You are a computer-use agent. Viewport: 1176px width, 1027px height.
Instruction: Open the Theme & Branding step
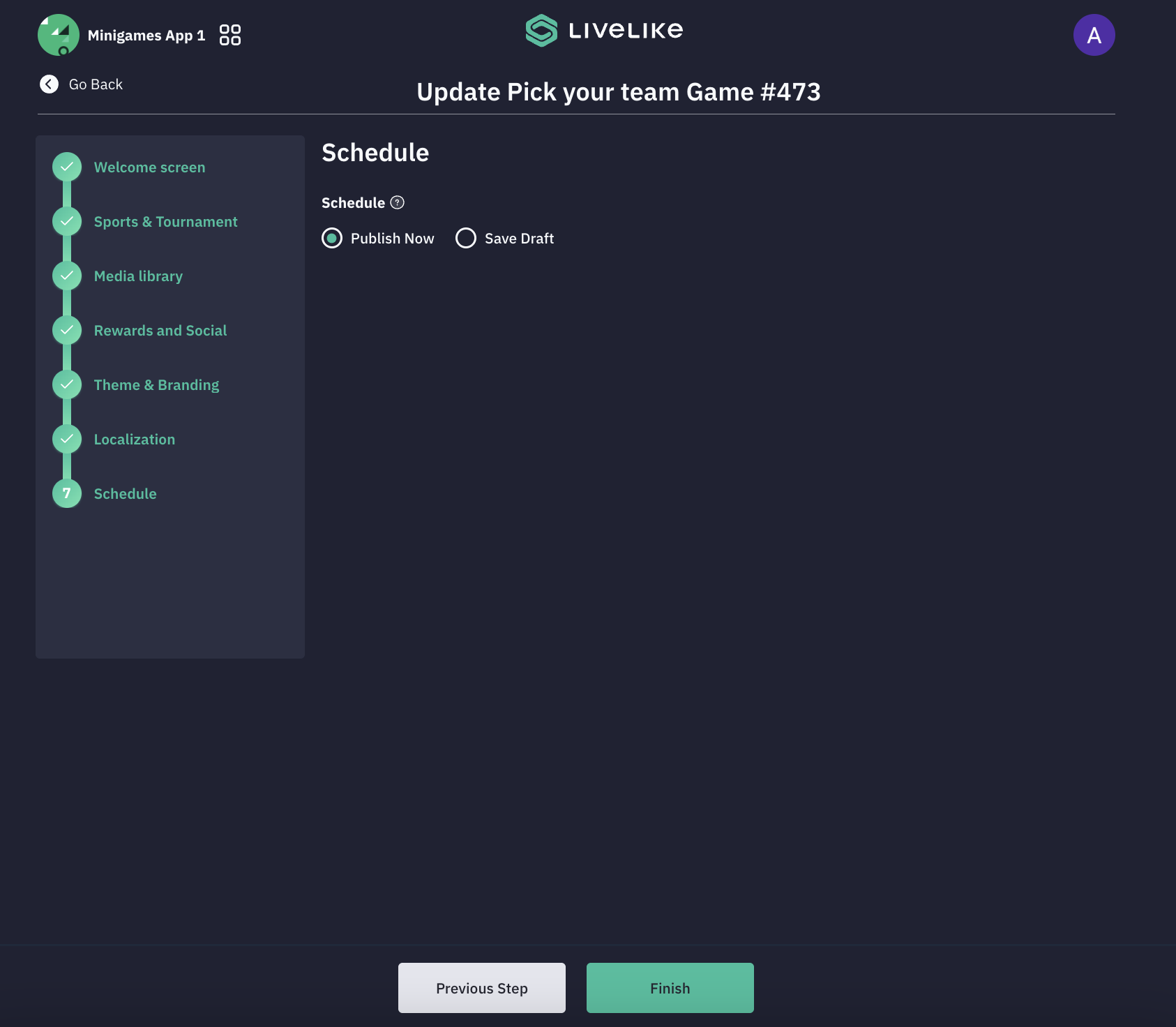click(156, 385)
